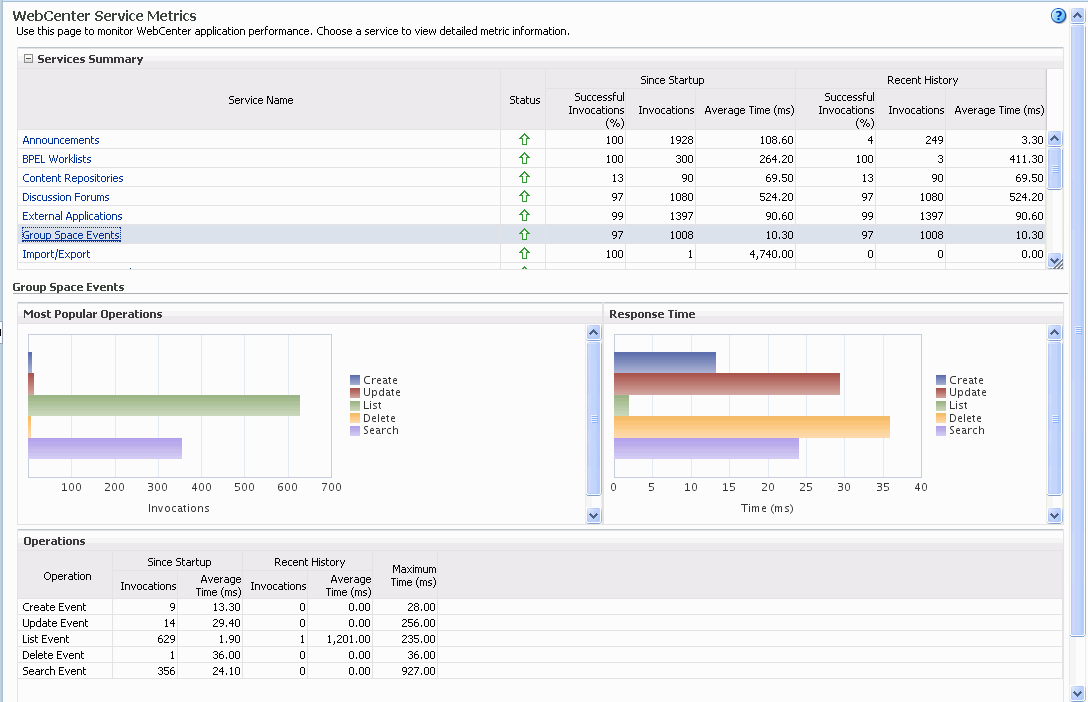Click the Create legend swatch in Response Time
This screenshot has height=702, width=1088.
coord(941,380)
